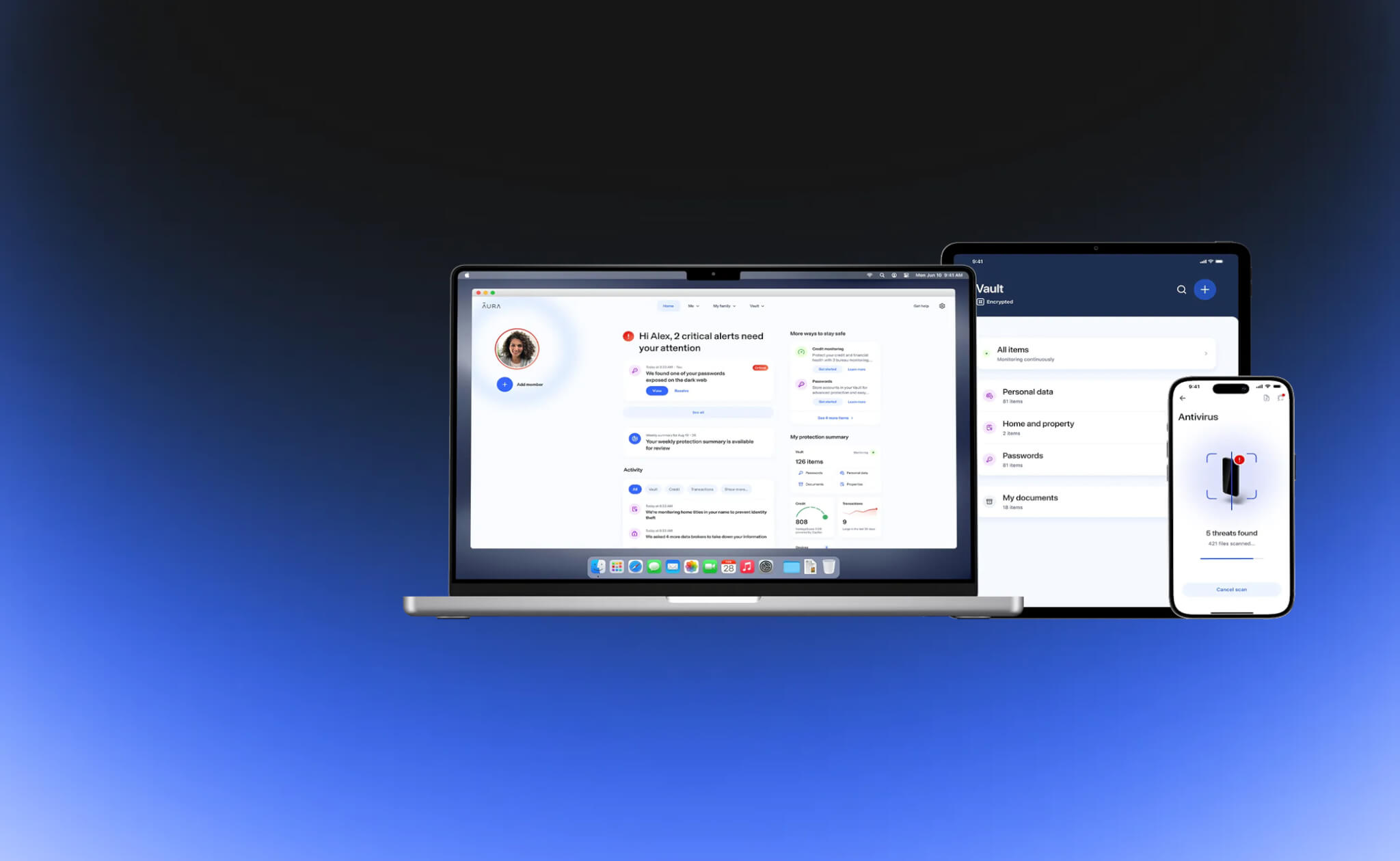Click the antivirus scan progress bar

[1231, 559]
